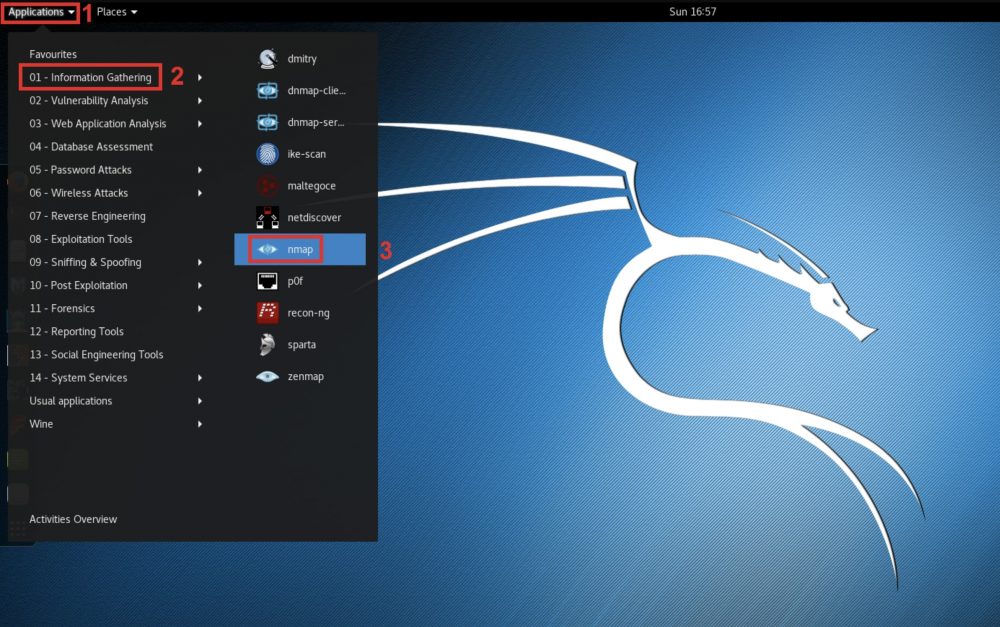The width and height of the screenshot is (1000, 627).
Task: Open 13 - Social Engineering Tools category
Action: coord(96,355)
